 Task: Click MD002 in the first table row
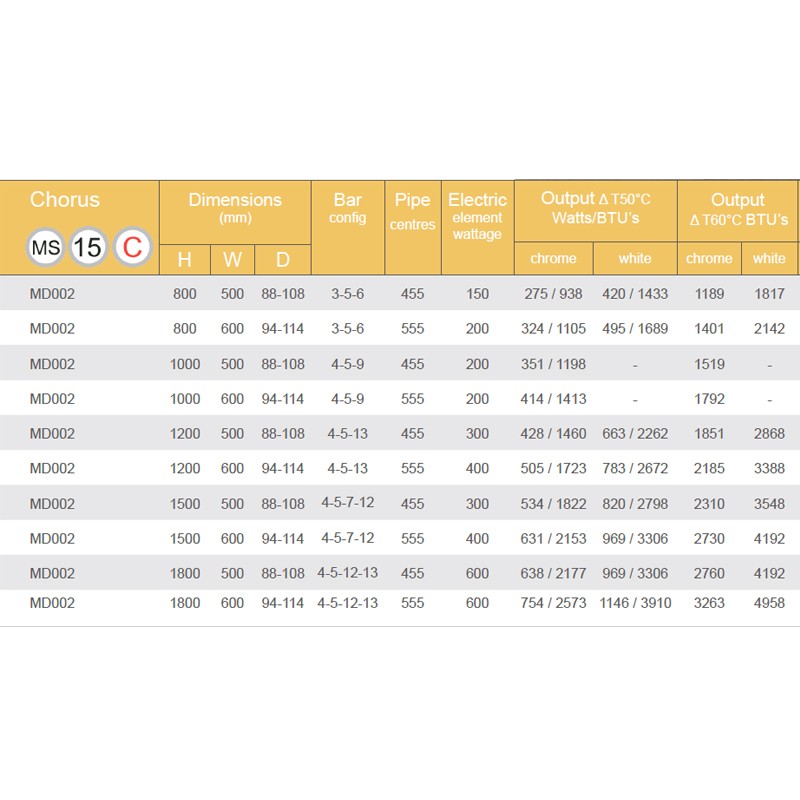click(52, 294)
